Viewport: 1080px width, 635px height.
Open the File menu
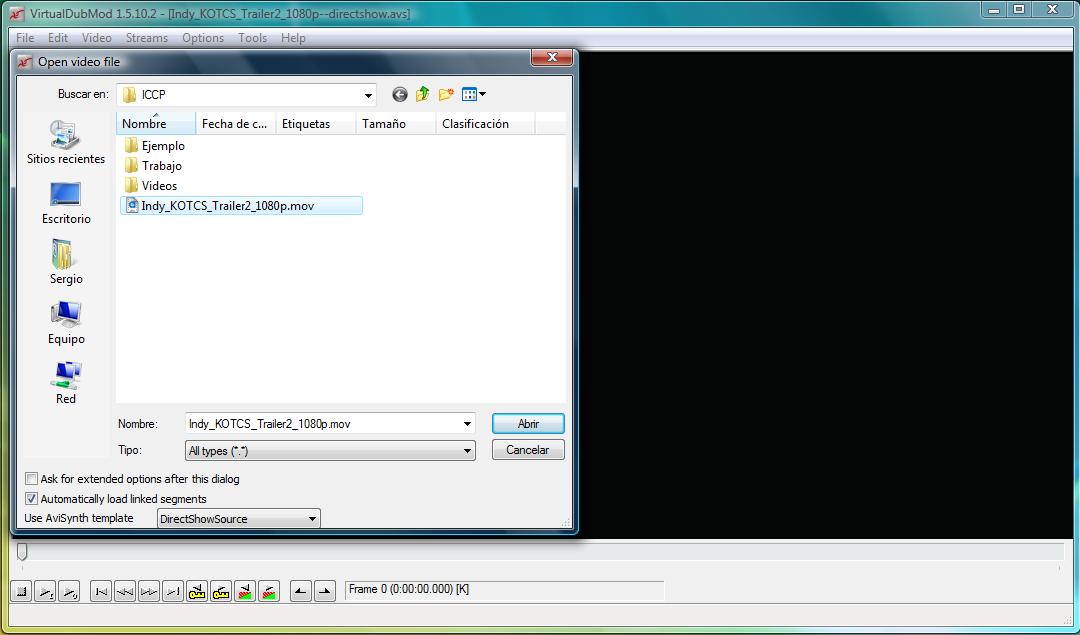point(25,38)
